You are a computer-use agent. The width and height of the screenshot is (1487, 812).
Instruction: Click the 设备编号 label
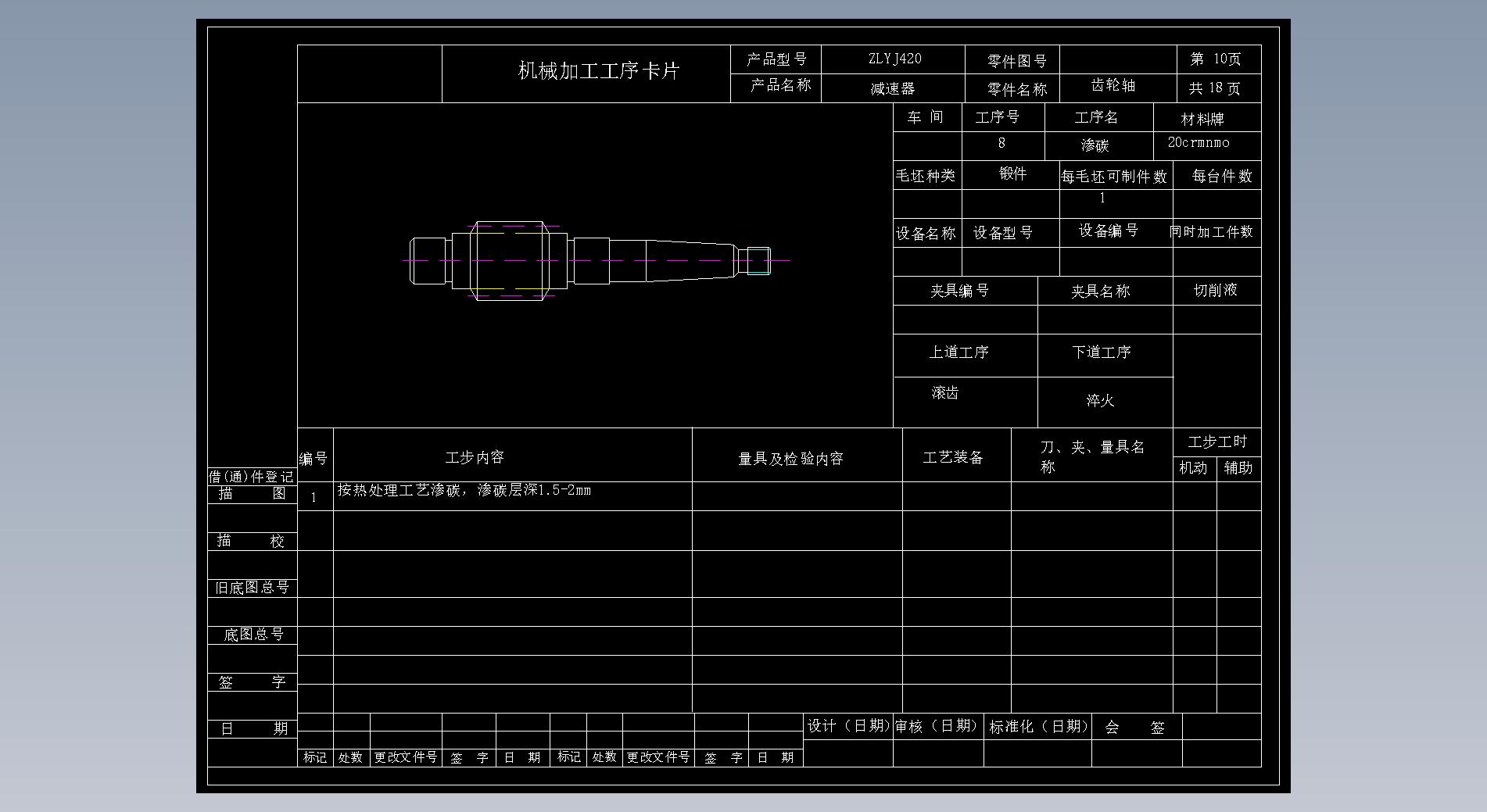point(1109,231)
